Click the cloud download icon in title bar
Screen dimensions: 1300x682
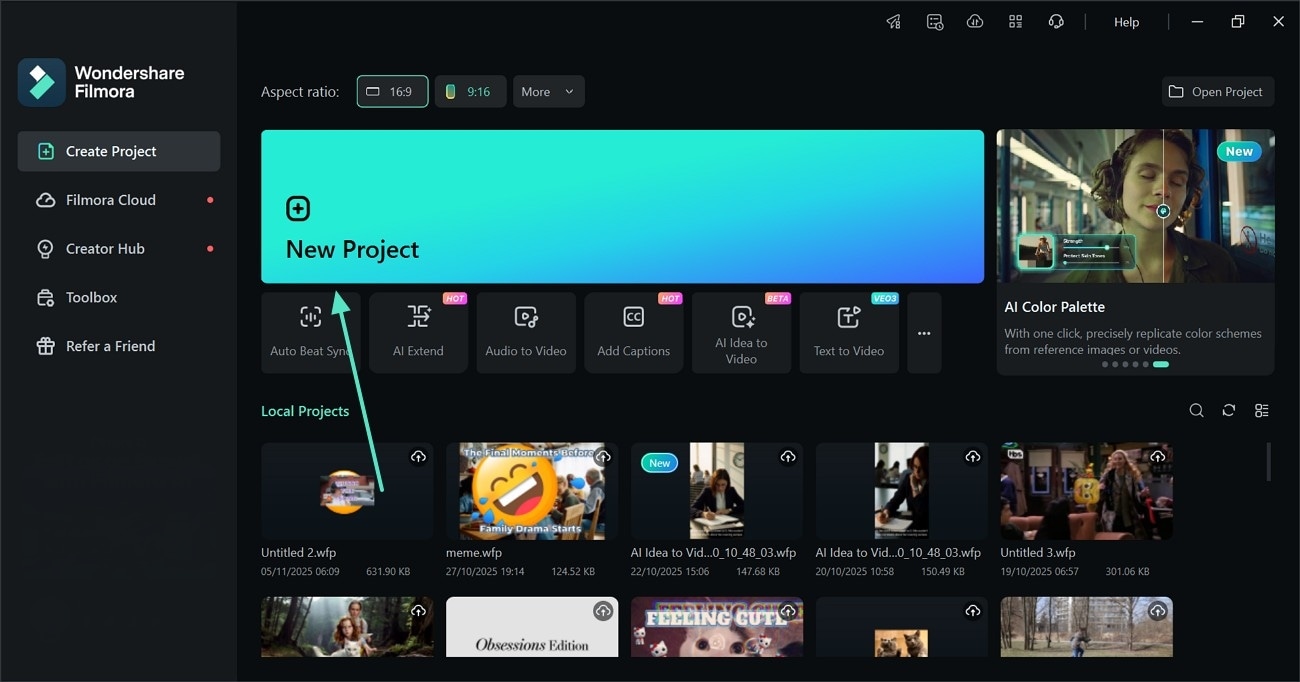tap(975, 22)
